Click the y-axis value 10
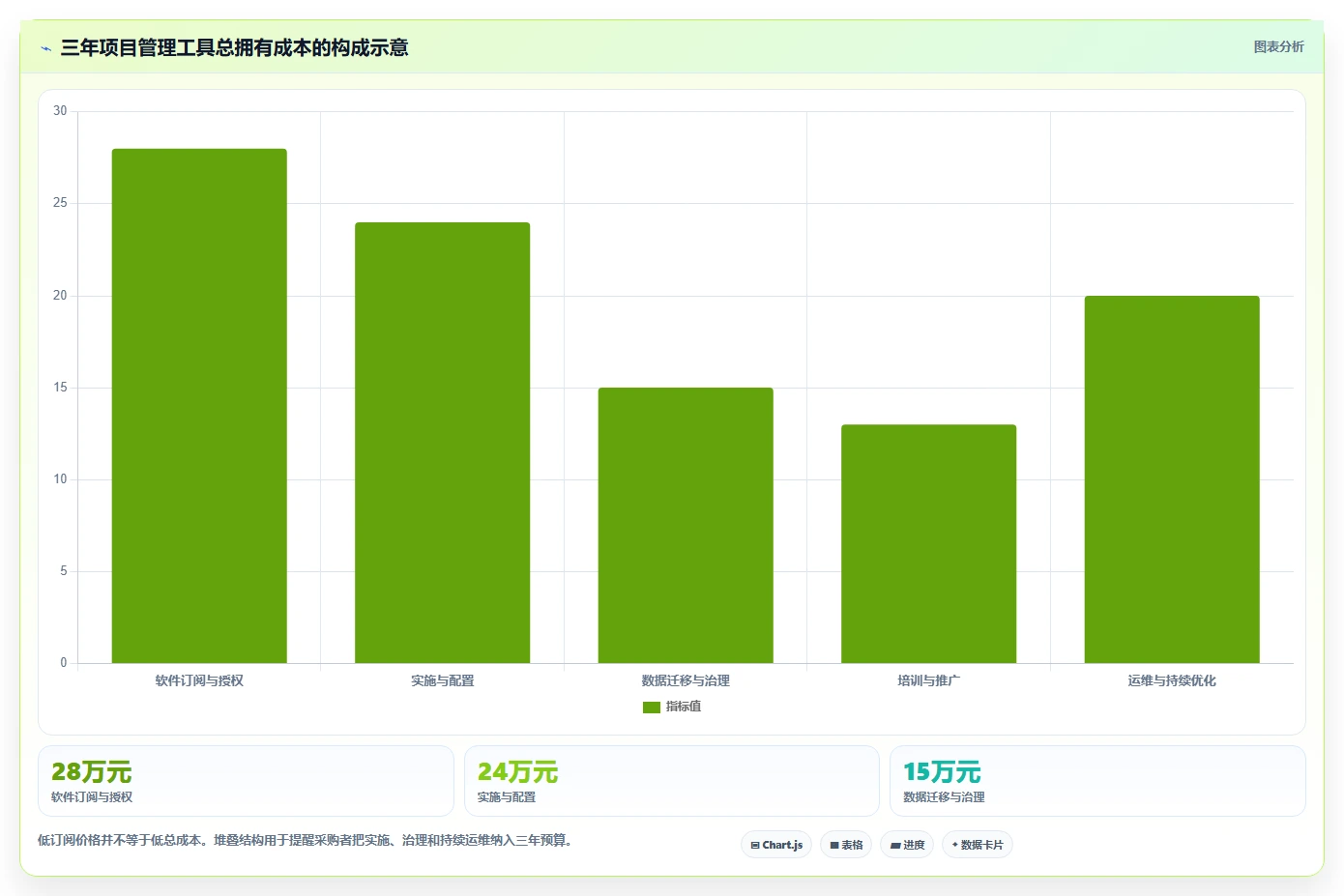 tap(60, 479)
